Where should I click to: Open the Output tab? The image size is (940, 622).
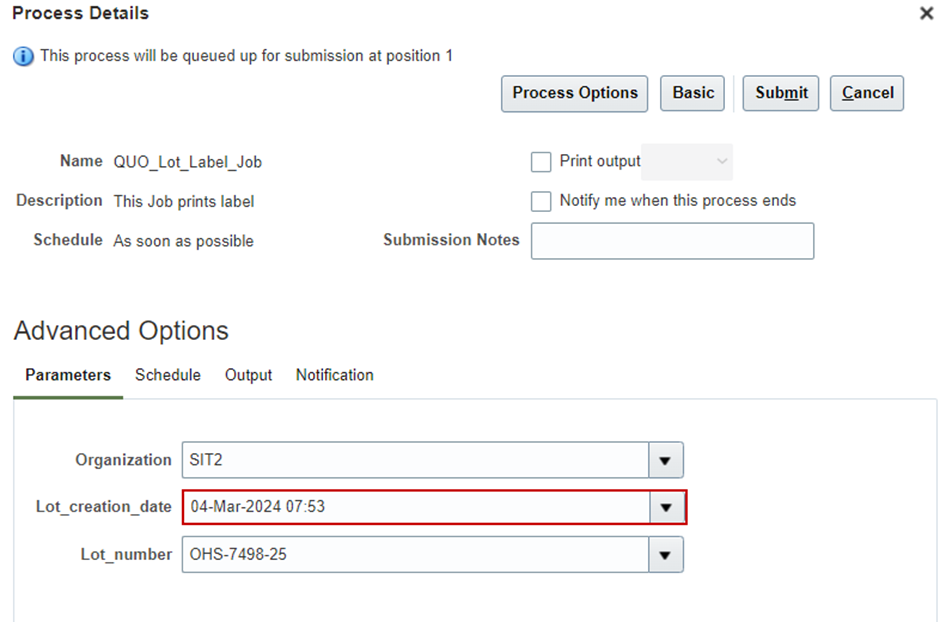pos(248,375)
